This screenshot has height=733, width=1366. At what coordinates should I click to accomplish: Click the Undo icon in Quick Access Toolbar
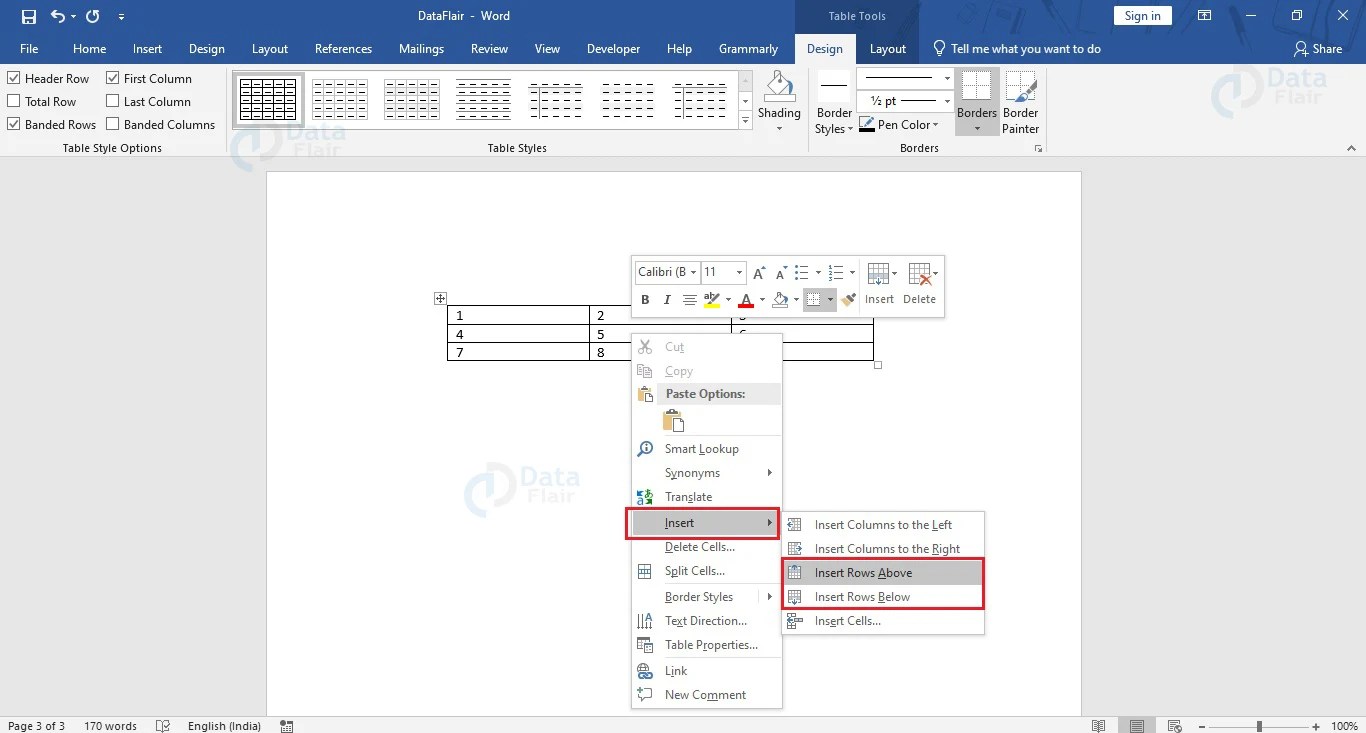[60, 15]
